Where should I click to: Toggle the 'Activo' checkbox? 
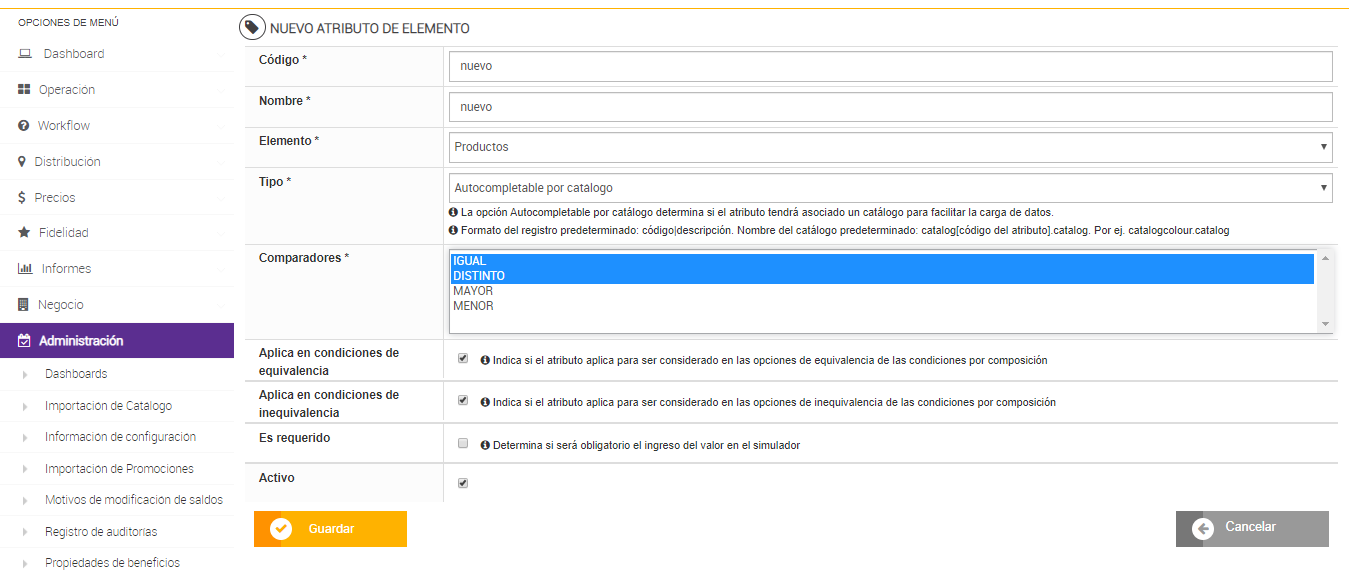(462, 483)
